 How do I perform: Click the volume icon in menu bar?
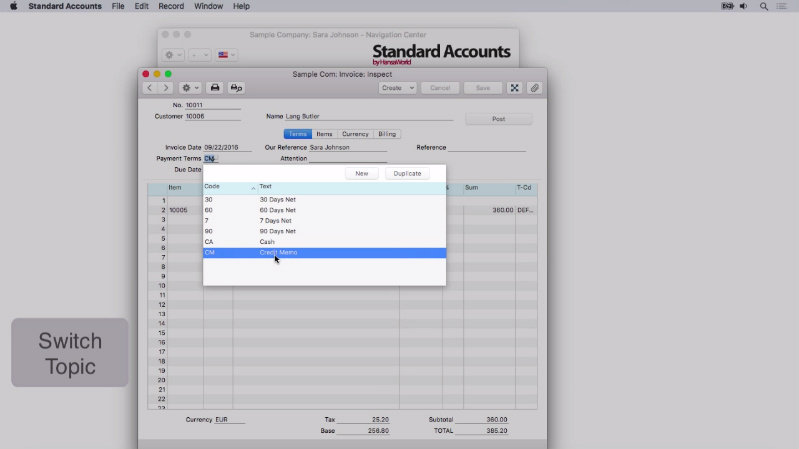[743, 6]
